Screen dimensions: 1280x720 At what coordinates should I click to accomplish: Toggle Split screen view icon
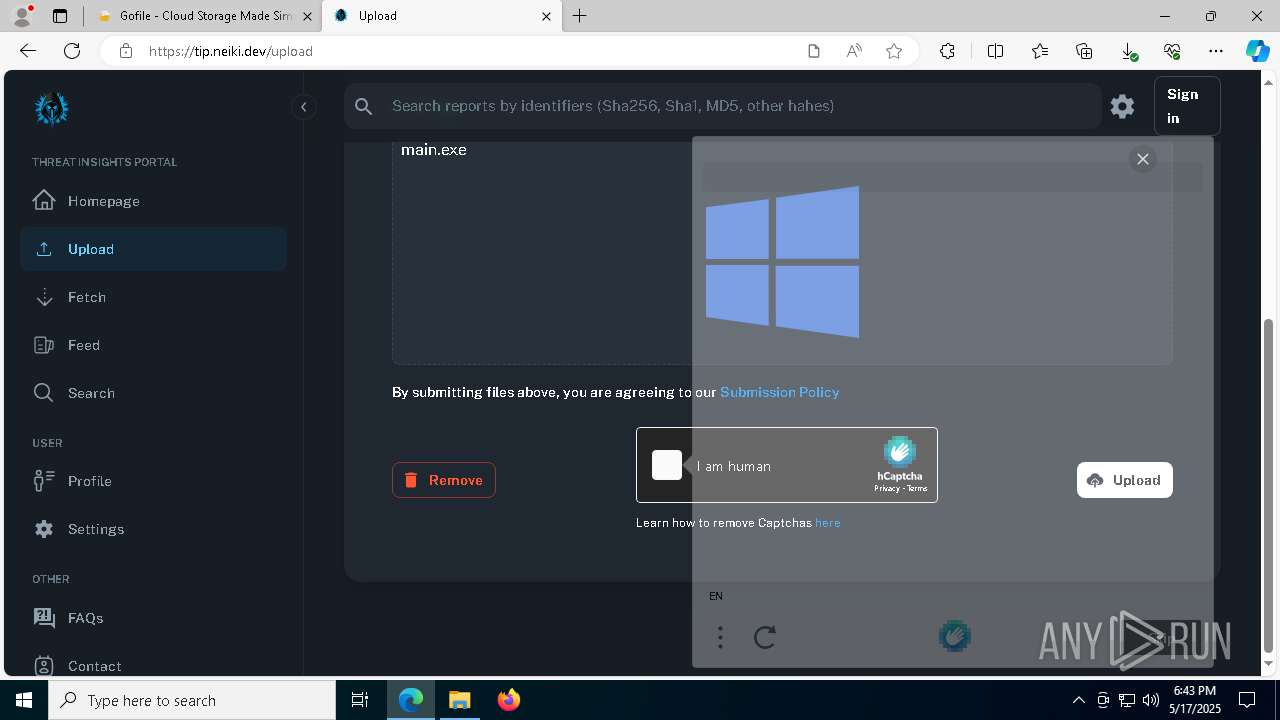coord(995,51)
